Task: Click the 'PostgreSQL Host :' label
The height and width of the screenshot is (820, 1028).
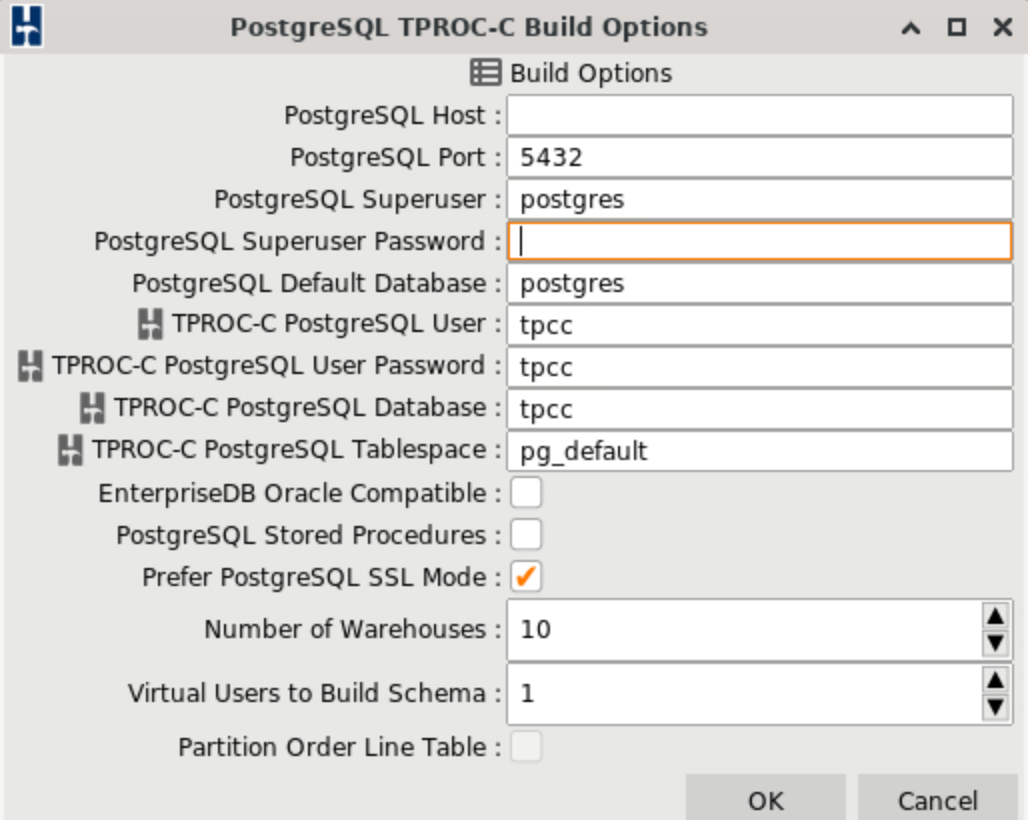Action: 393,115
